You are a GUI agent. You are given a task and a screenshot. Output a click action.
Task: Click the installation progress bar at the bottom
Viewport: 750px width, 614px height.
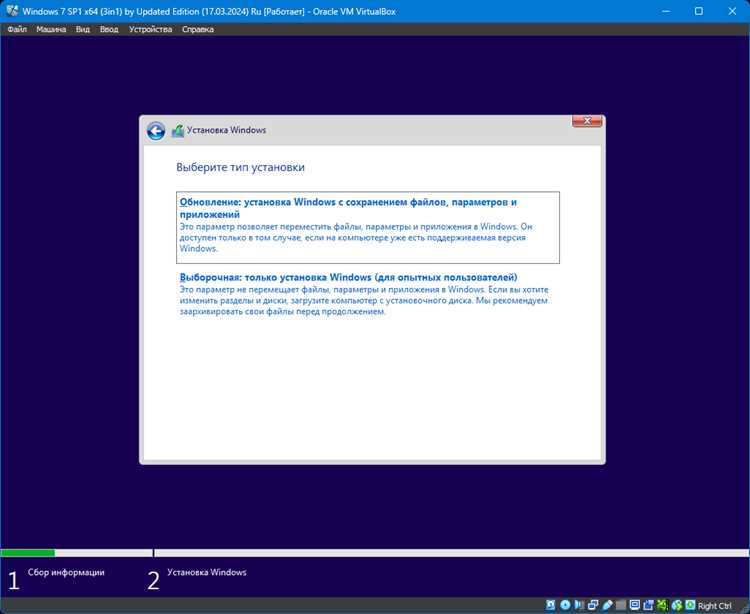(x=375, y=553)
